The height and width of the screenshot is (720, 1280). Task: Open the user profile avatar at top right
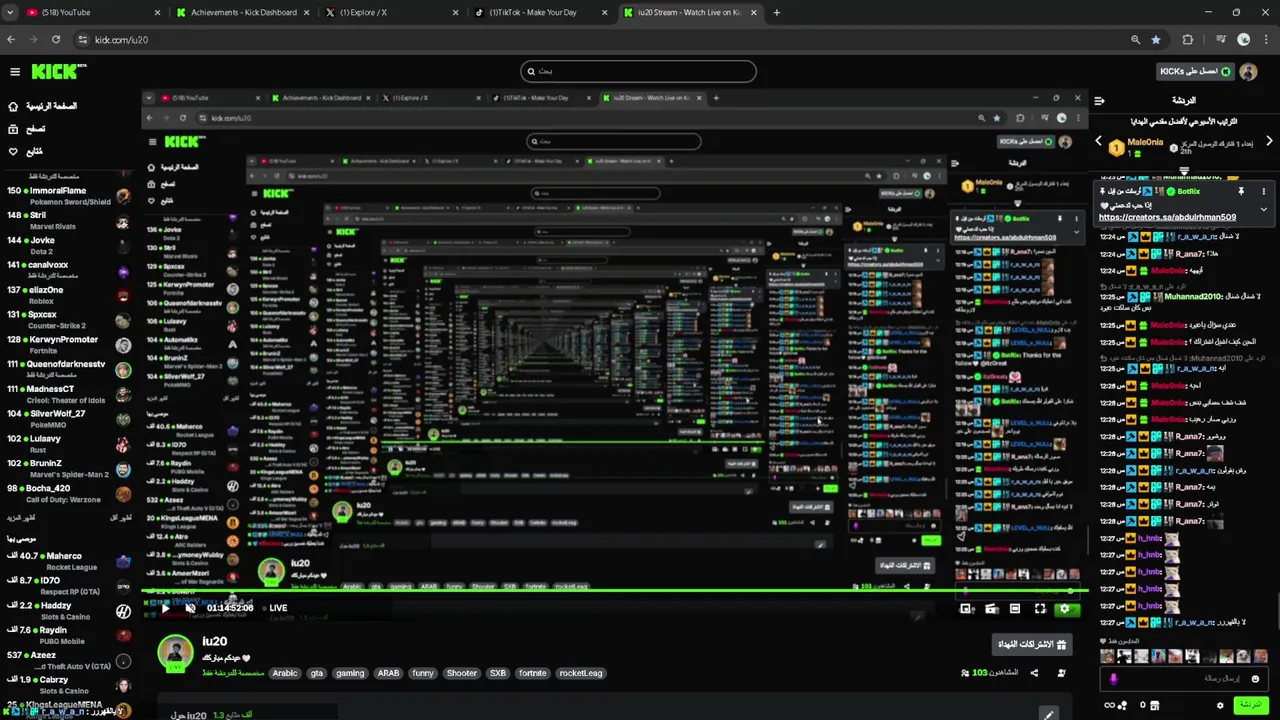pos(1248,72)
